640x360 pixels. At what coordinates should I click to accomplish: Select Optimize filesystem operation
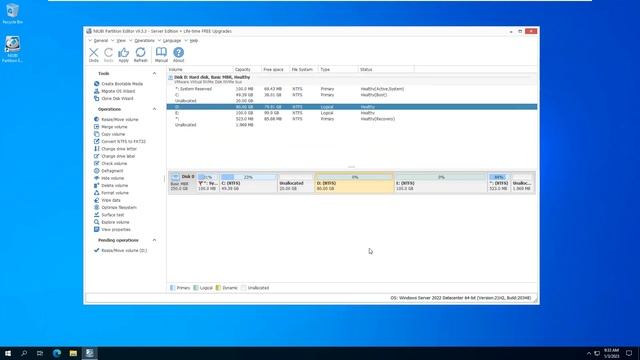tap(115, 208)
